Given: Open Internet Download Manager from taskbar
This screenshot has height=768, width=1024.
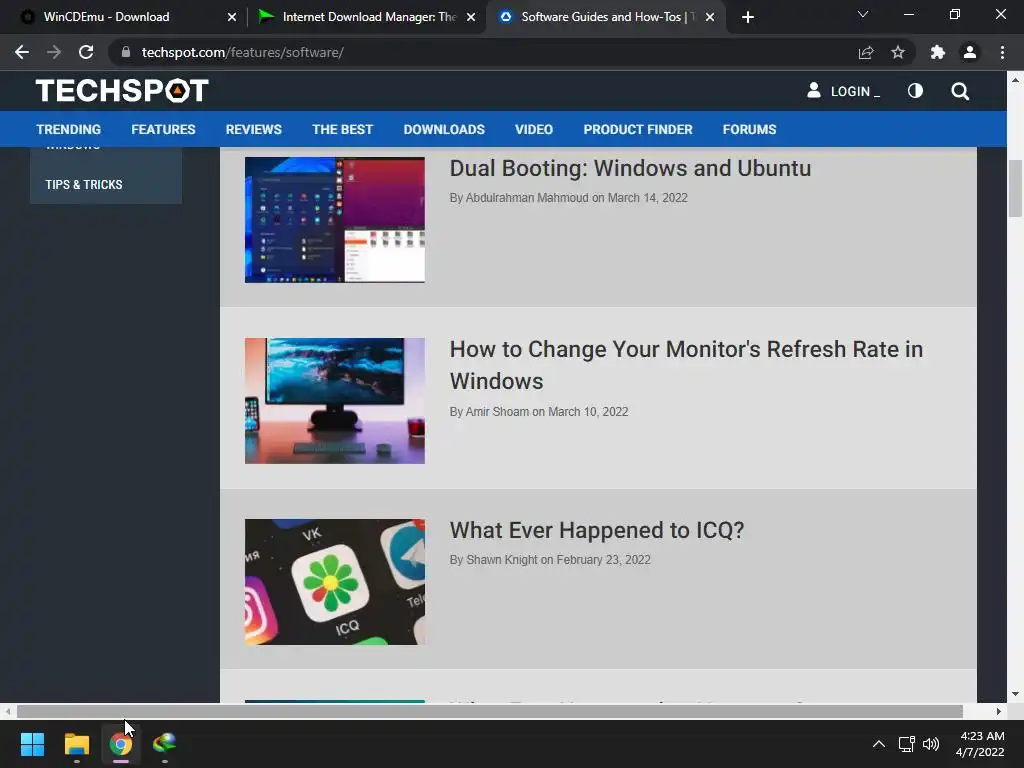Looking at the screenshot, I should pyautogui.click(x=165, y=744).
